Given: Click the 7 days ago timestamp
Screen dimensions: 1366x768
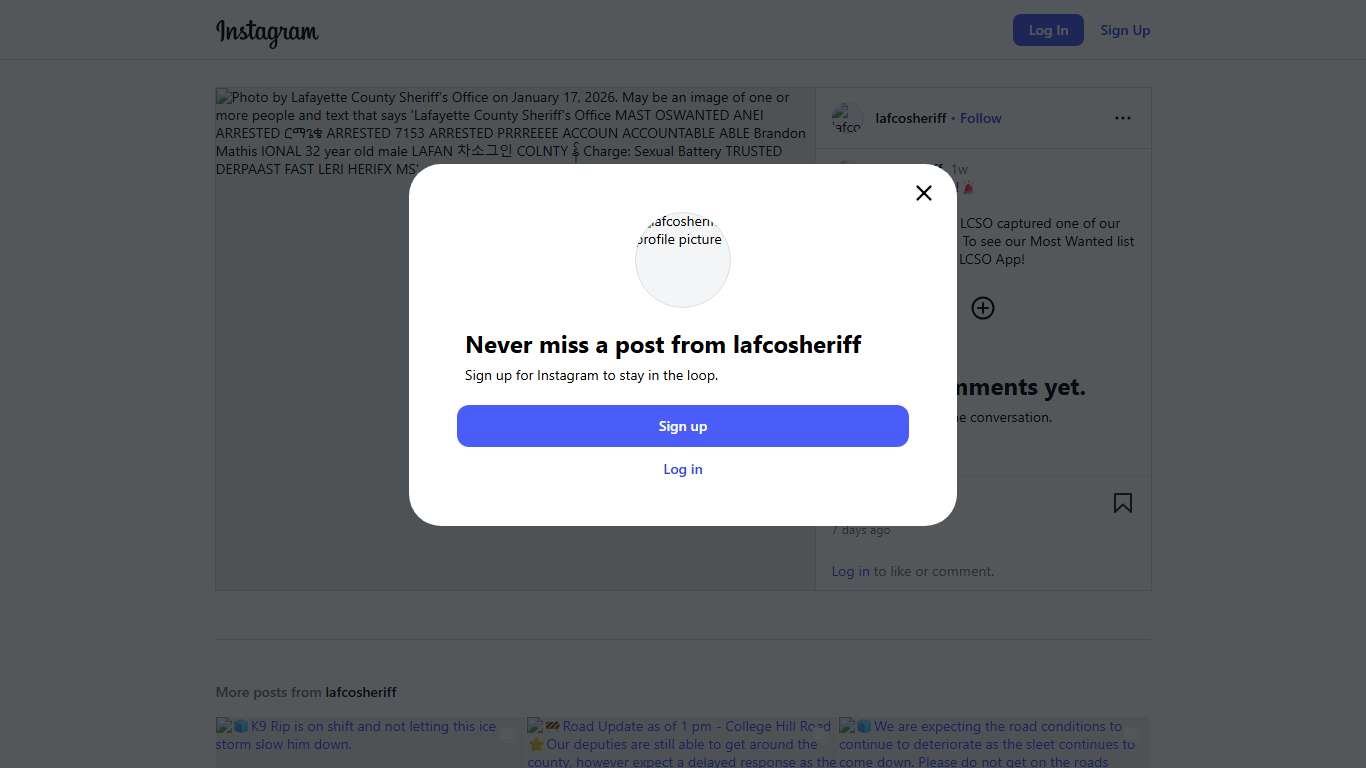Looking at the screenshot, I should (x=861, y=530).
